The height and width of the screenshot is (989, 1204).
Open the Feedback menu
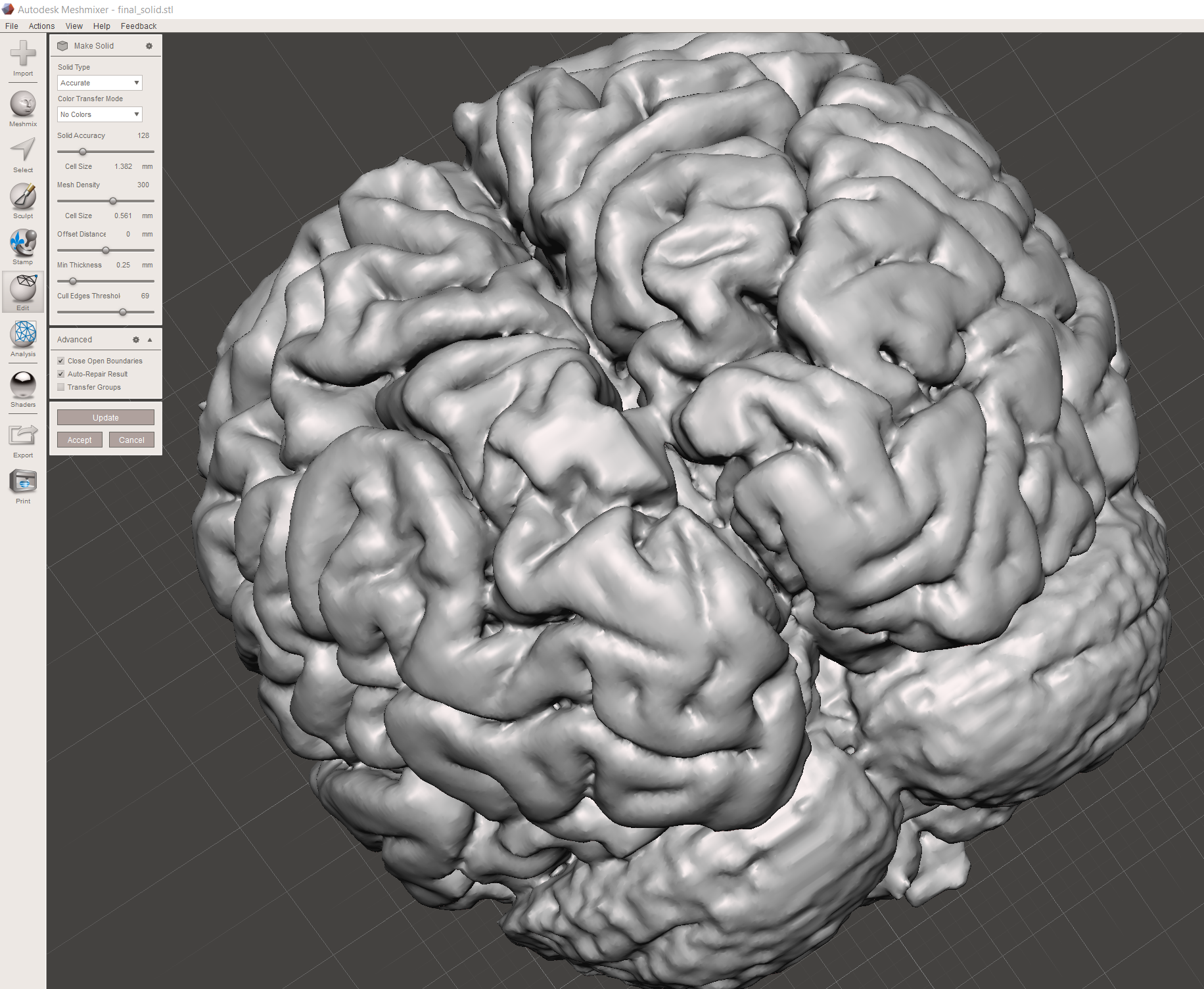pos(139,26)
